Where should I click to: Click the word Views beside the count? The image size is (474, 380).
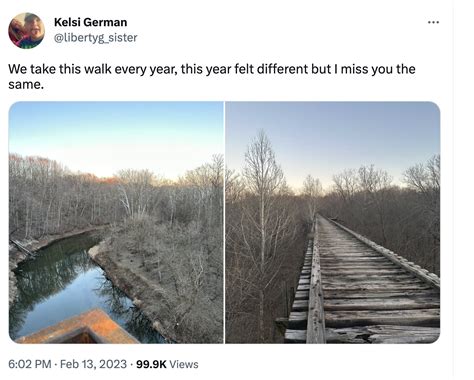pos(184,364)
